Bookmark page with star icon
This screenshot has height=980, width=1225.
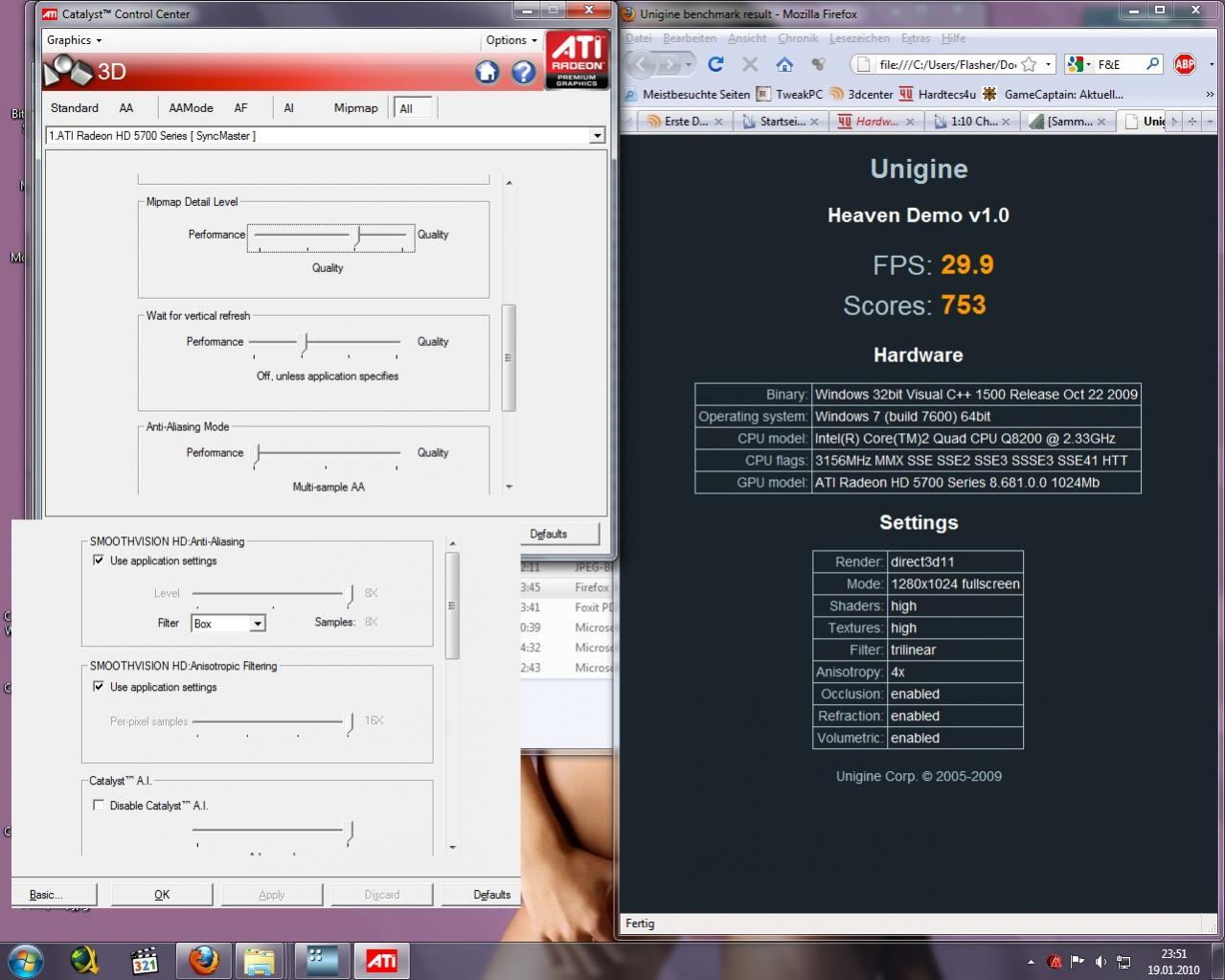coord(1029,64)
